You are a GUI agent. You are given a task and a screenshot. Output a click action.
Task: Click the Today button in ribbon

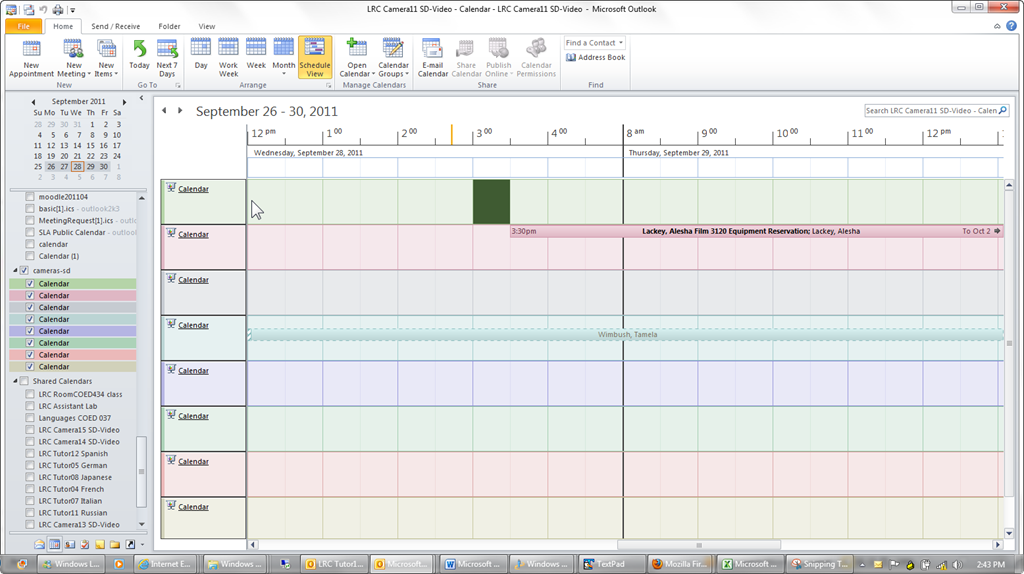pyautogui.click(x=139, y=58)
